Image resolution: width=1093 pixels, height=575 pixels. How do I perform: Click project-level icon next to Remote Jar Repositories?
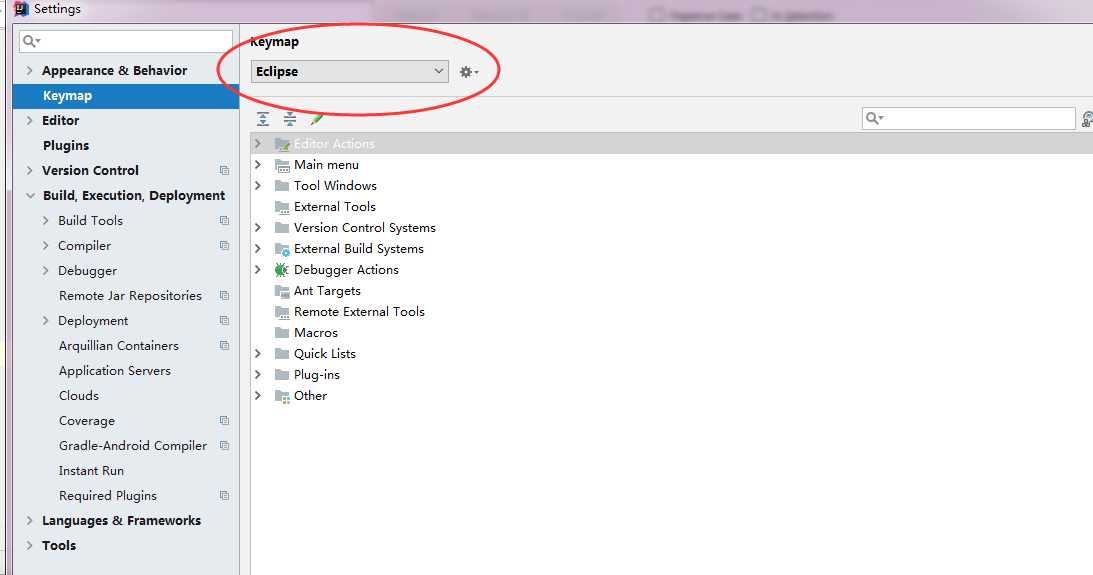click(224, 296)
